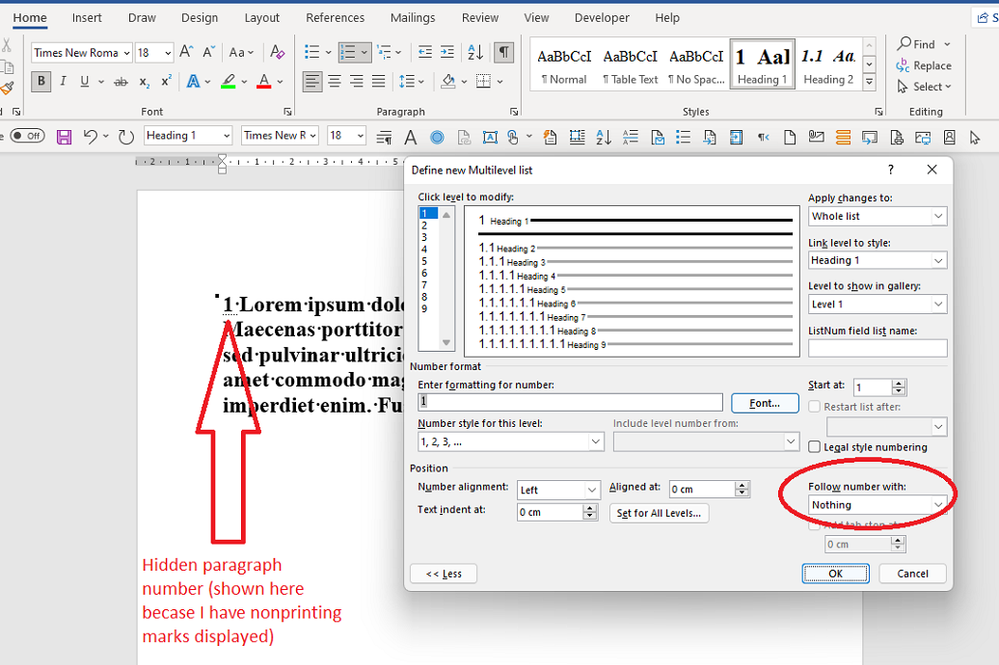Apply red font color
Image resolution: width=999 pixels, height=665 pixels.
264,82
